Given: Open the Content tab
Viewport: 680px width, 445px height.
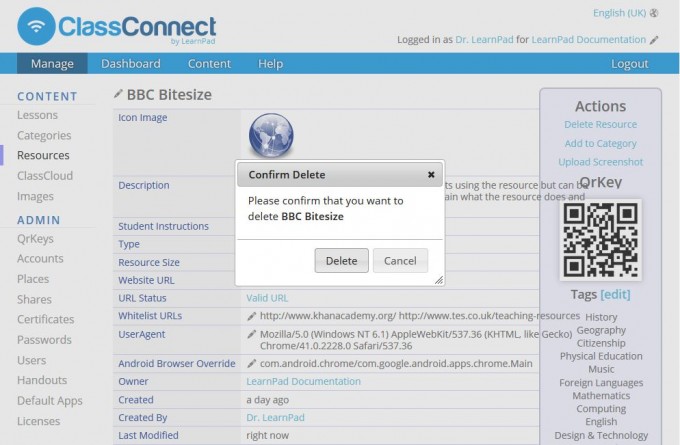Looking at the screenshot, I should click(209, 64).
